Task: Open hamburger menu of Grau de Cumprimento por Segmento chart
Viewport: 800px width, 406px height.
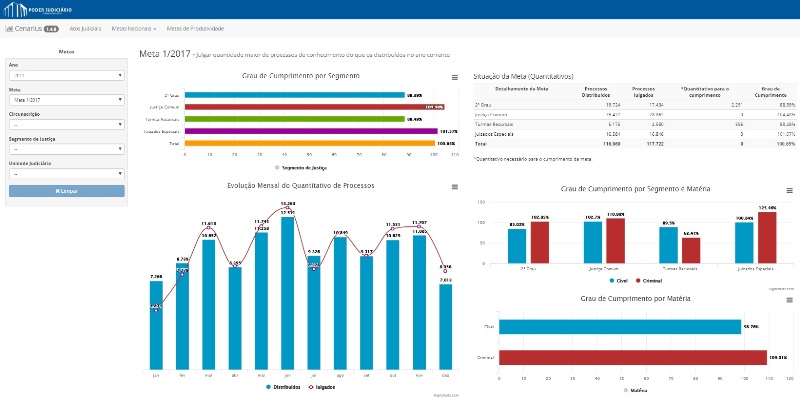Action: point(455,77)
